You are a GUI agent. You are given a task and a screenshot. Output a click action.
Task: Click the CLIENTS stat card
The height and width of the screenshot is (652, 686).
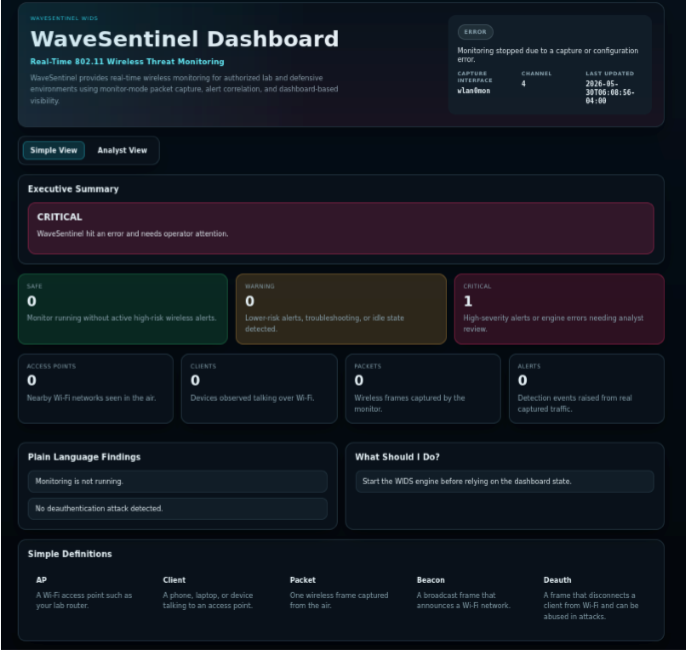pos(259,389)
